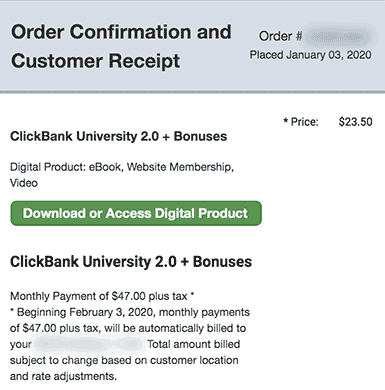385x390 pixels.
Task: Click the blurred payment method after 'your'
Action: [89, 344]
